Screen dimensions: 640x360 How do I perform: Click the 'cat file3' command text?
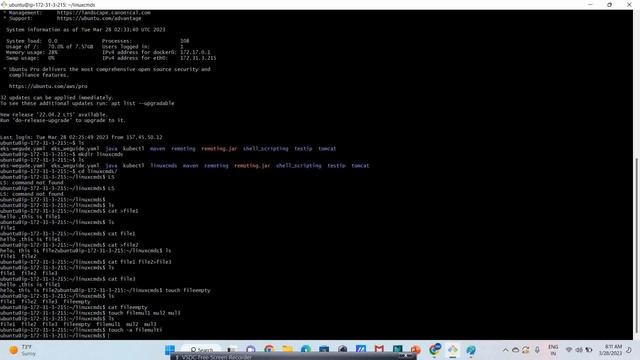click(x=121, y=279)
